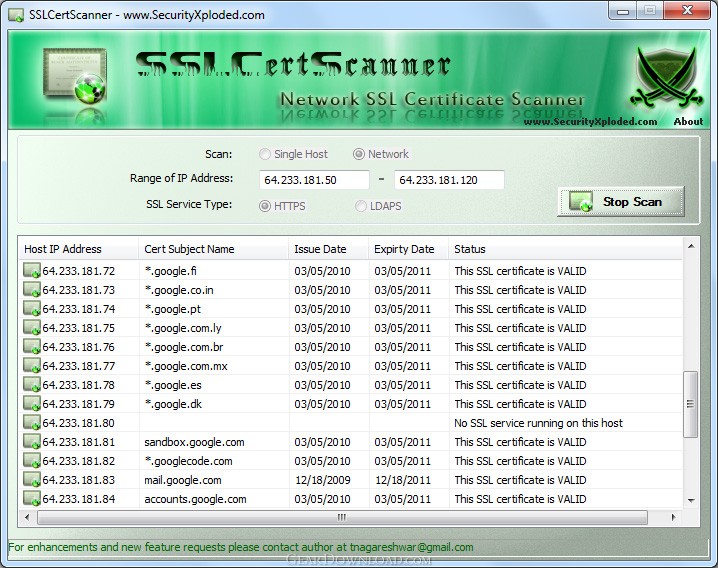Click the host icon for 64.233.181.81
The height and width of the screenshot is (568, 718).
click(32, 442)
